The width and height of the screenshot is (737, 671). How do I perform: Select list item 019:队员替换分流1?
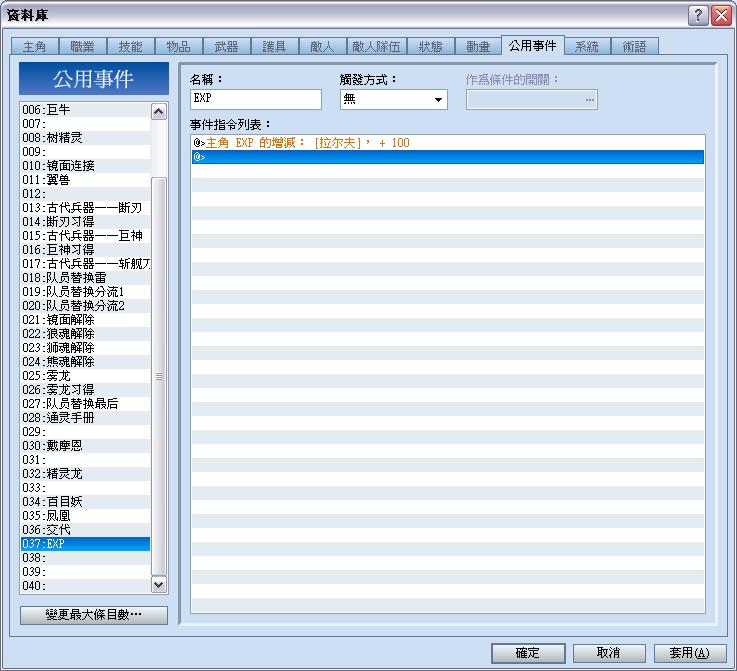click(x=86, y=292)
